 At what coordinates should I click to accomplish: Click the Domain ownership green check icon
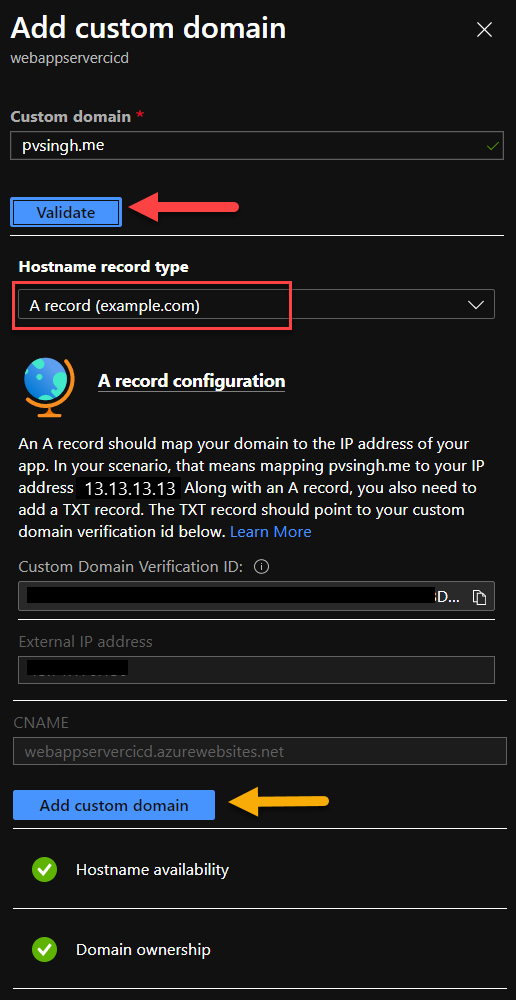pos(44,950)
